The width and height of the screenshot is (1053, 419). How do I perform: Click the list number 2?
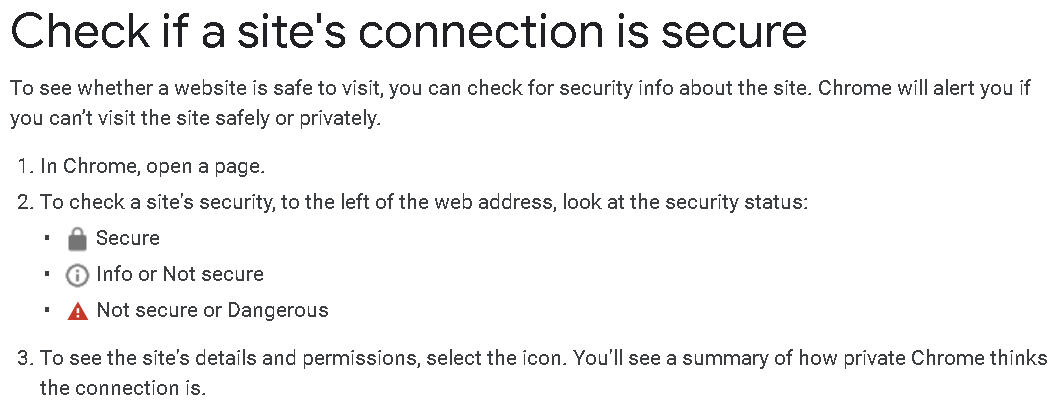23,202
